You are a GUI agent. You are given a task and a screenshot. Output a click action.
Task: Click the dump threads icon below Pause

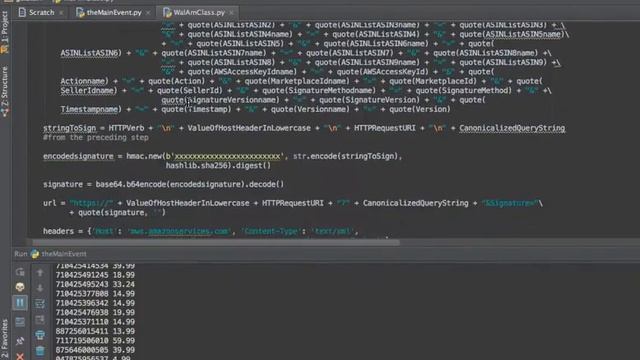(20, 322)
